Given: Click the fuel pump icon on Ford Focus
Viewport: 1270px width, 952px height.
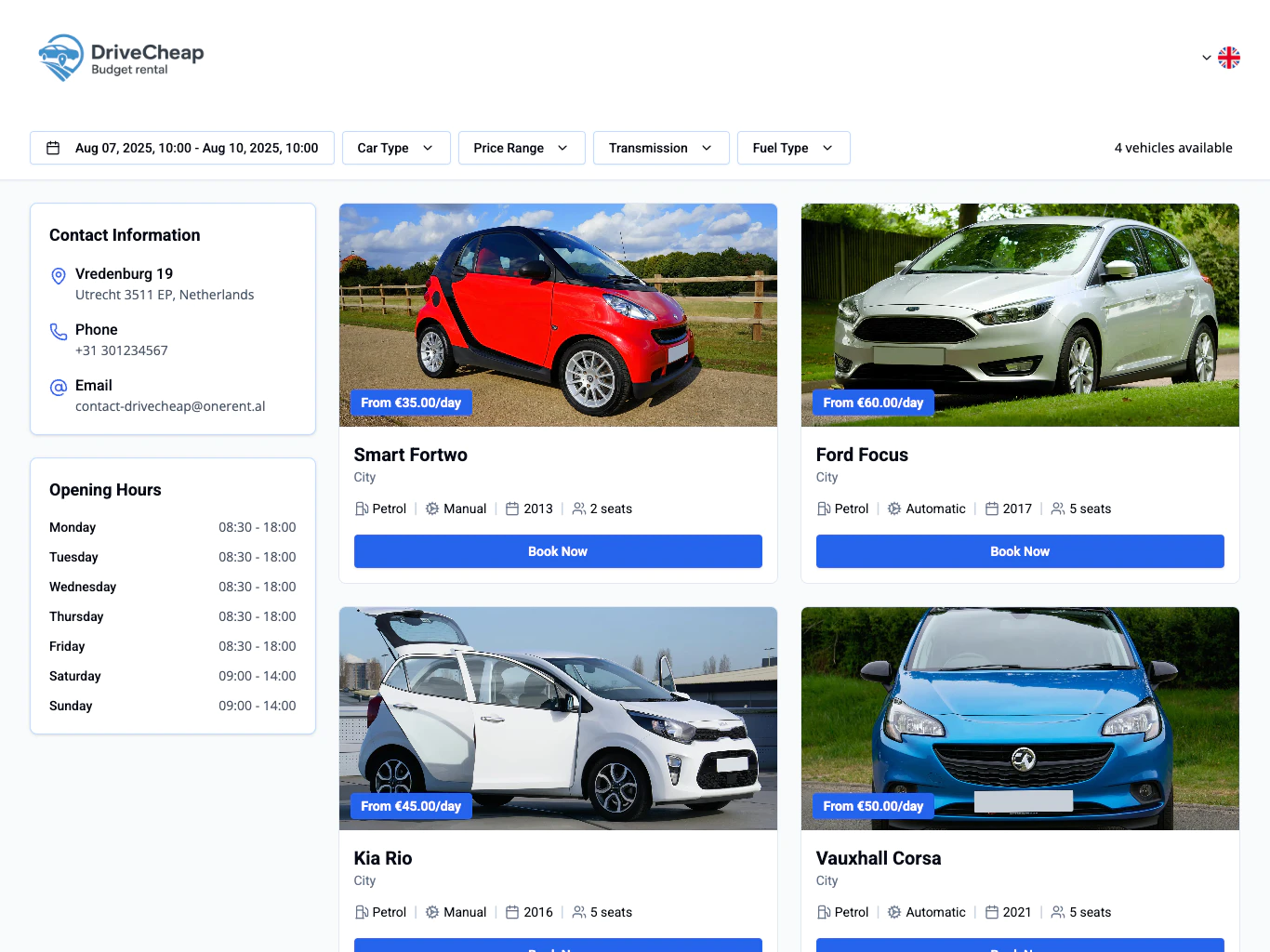Looking at the screenshot, I should 824,509.
